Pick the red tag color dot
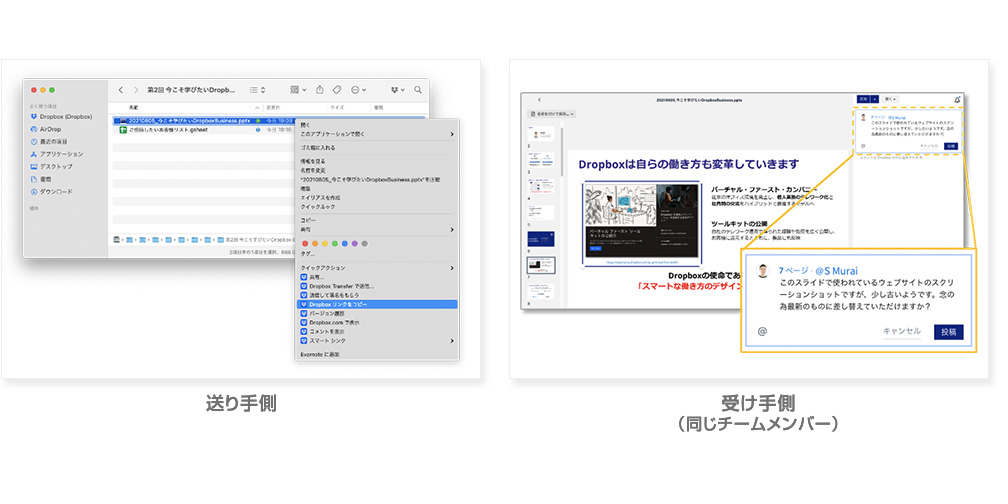 (x=306, y=243)
